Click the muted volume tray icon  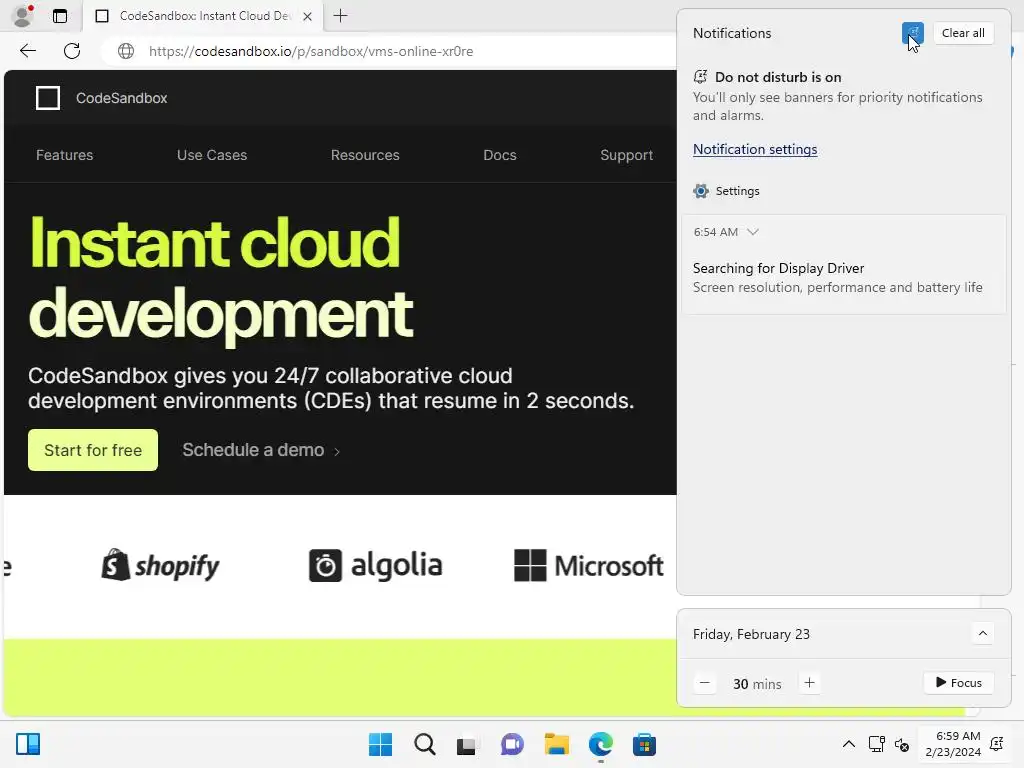click(x=902, y=744)
